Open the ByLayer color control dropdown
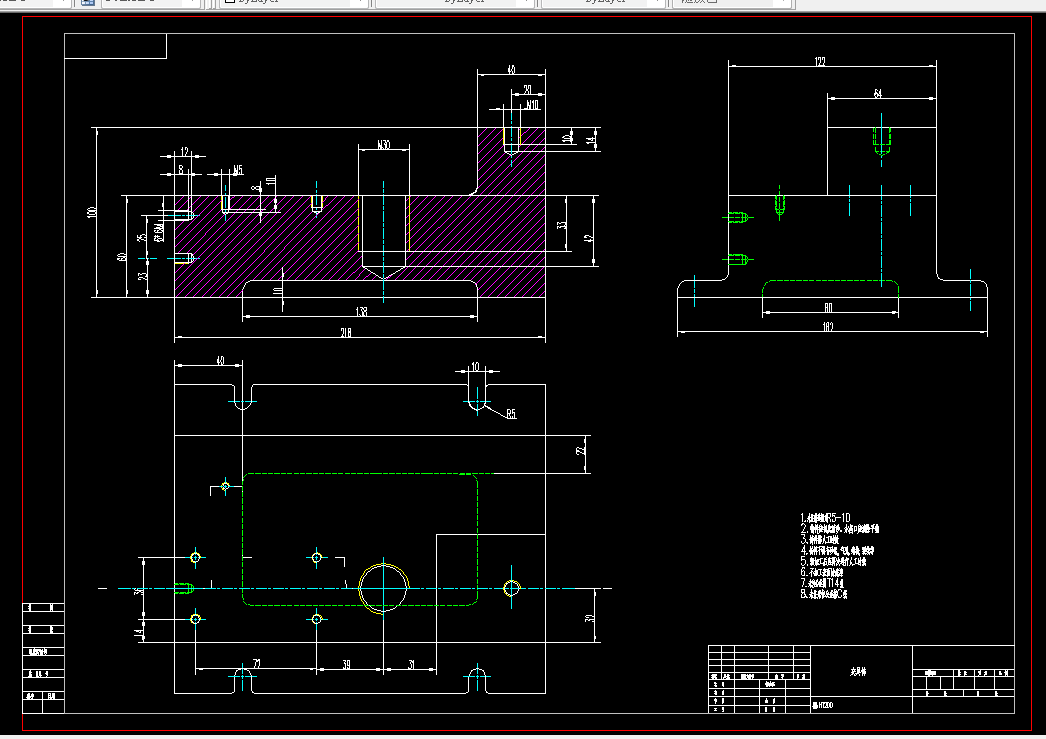The height and width of the screenshot is (739, 1046). click(294, 2)
